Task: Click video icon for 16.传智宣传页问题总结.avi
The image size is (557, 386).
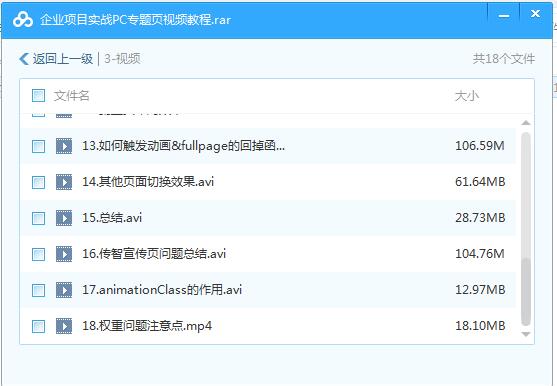Action: [64, 254]
